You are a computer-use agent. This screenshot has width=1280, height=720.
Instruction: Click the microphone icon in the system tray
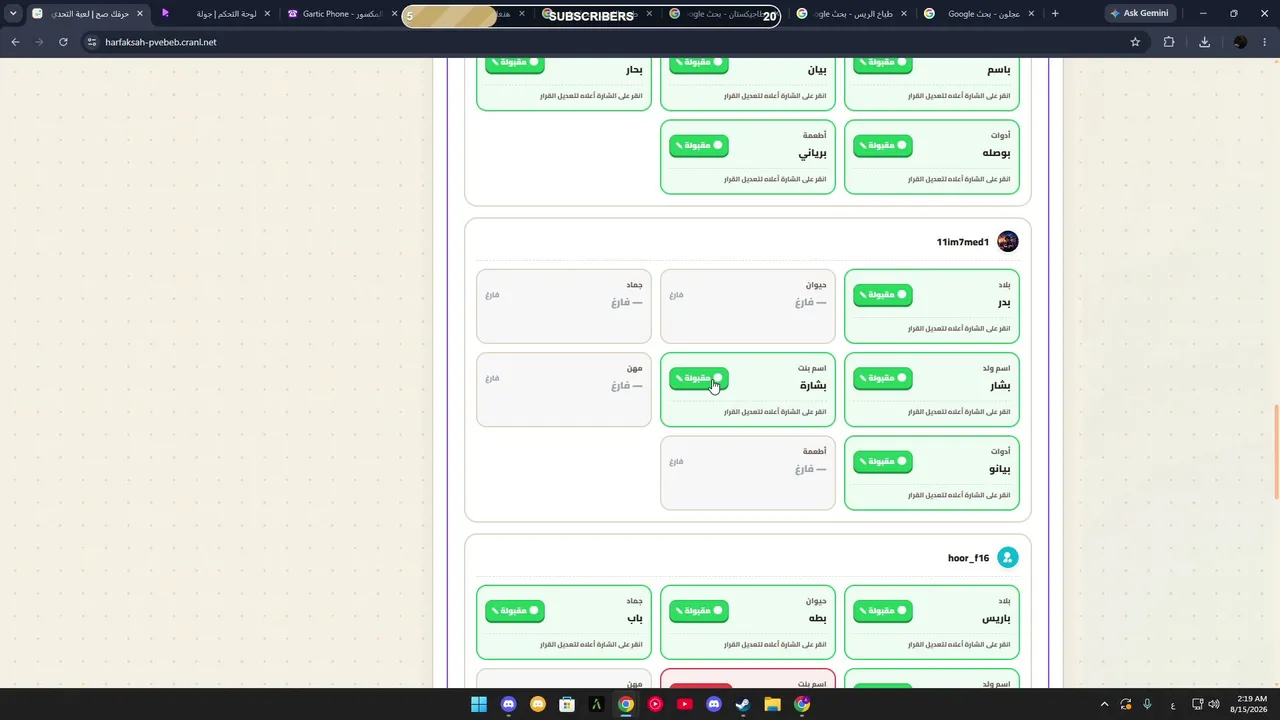(1147, 704)
